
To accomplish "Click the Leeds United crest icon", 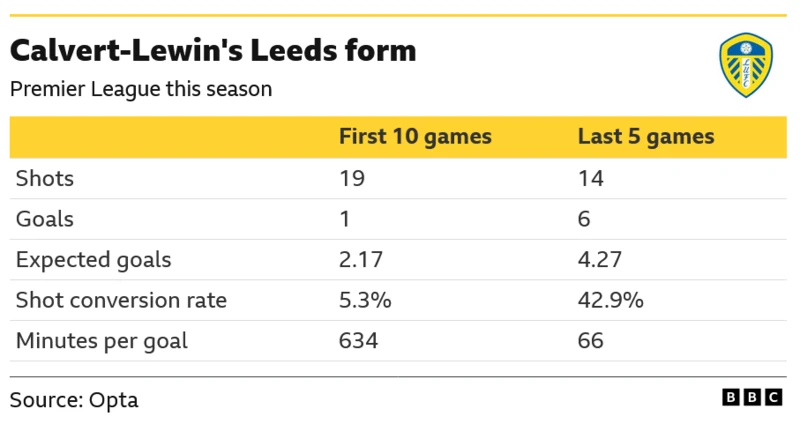I will click(746, 66).
